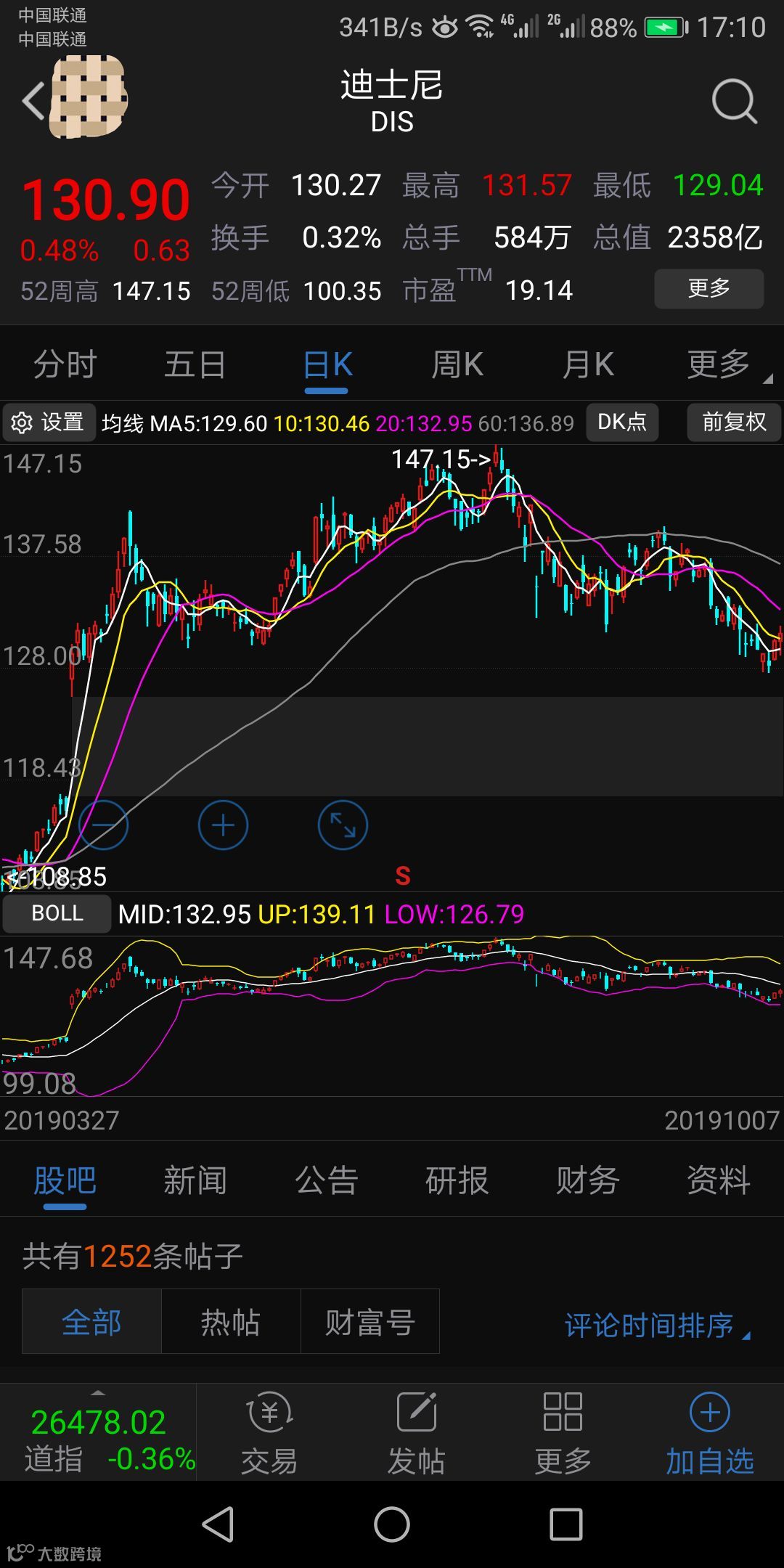
Task: Tap the 迪士尼 DIS stock title
Action: (x=392, y=101)
